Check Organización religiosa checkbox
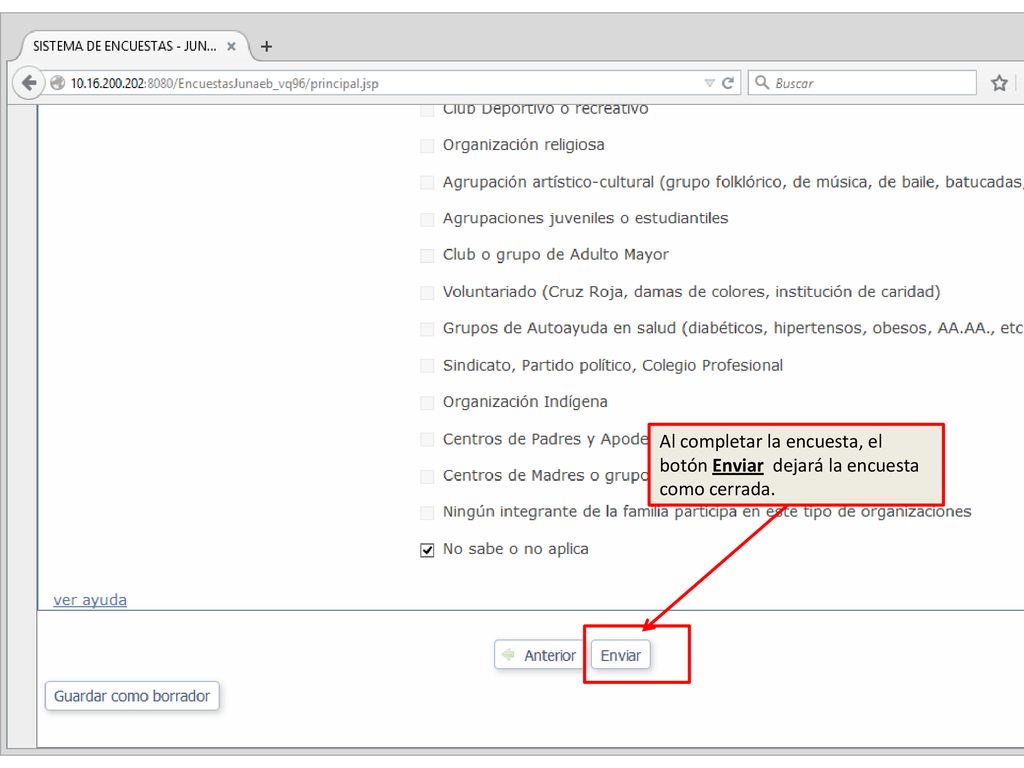Image resolution: width=1024 pixels, height=768 pixels. [x=427, y=146]
